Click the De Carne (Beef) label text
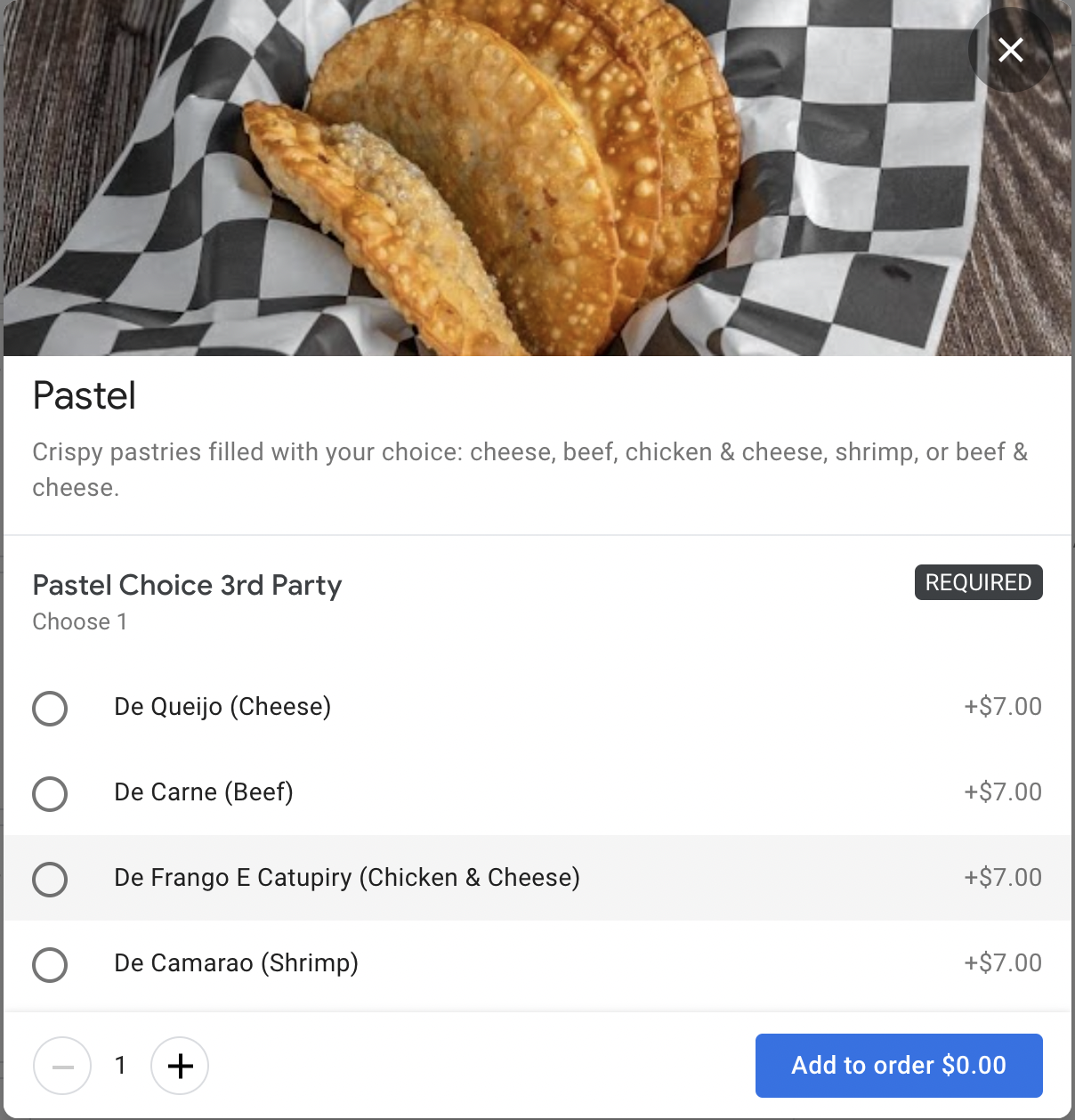Screen dimensions: 1075x1120 (x=204, y=792)
